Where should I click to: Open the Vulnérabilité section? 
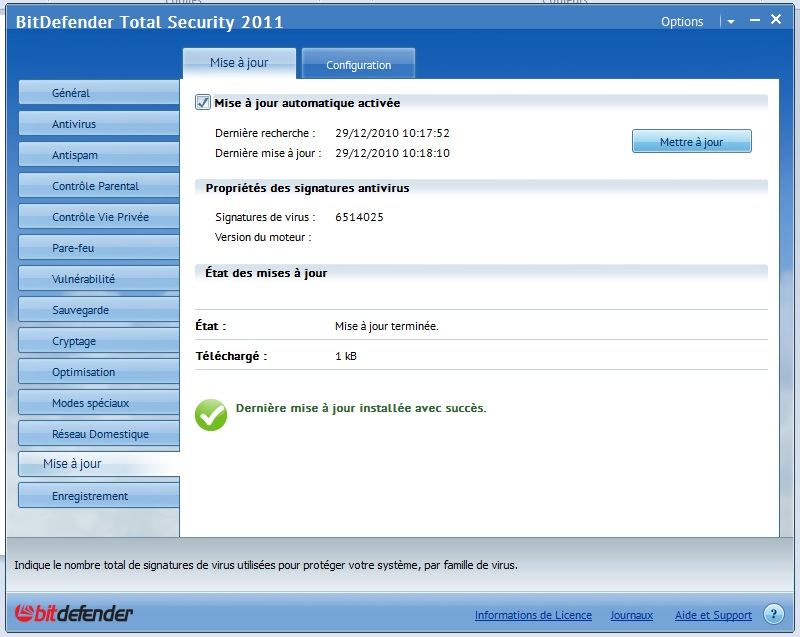tap(99, 278)
